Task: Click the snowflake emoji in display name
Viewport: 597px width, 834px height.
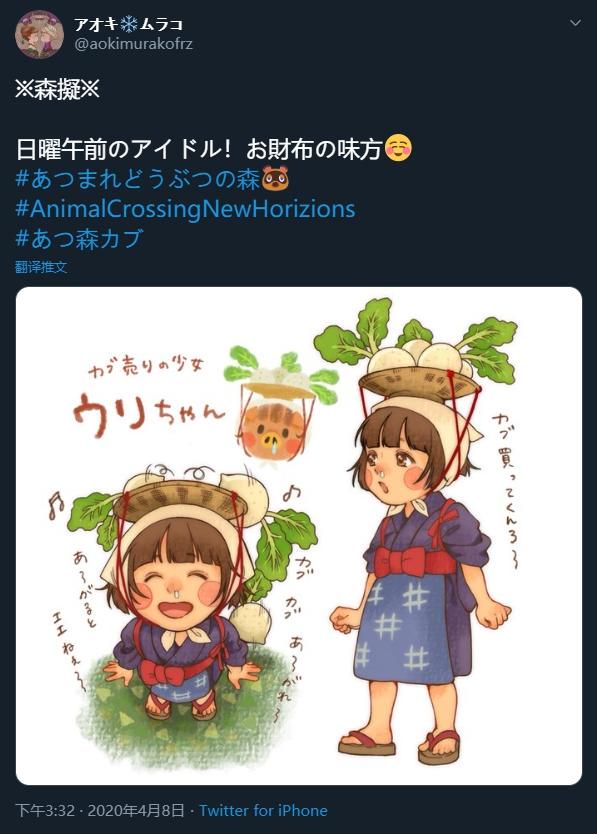Action: point(129,24)
